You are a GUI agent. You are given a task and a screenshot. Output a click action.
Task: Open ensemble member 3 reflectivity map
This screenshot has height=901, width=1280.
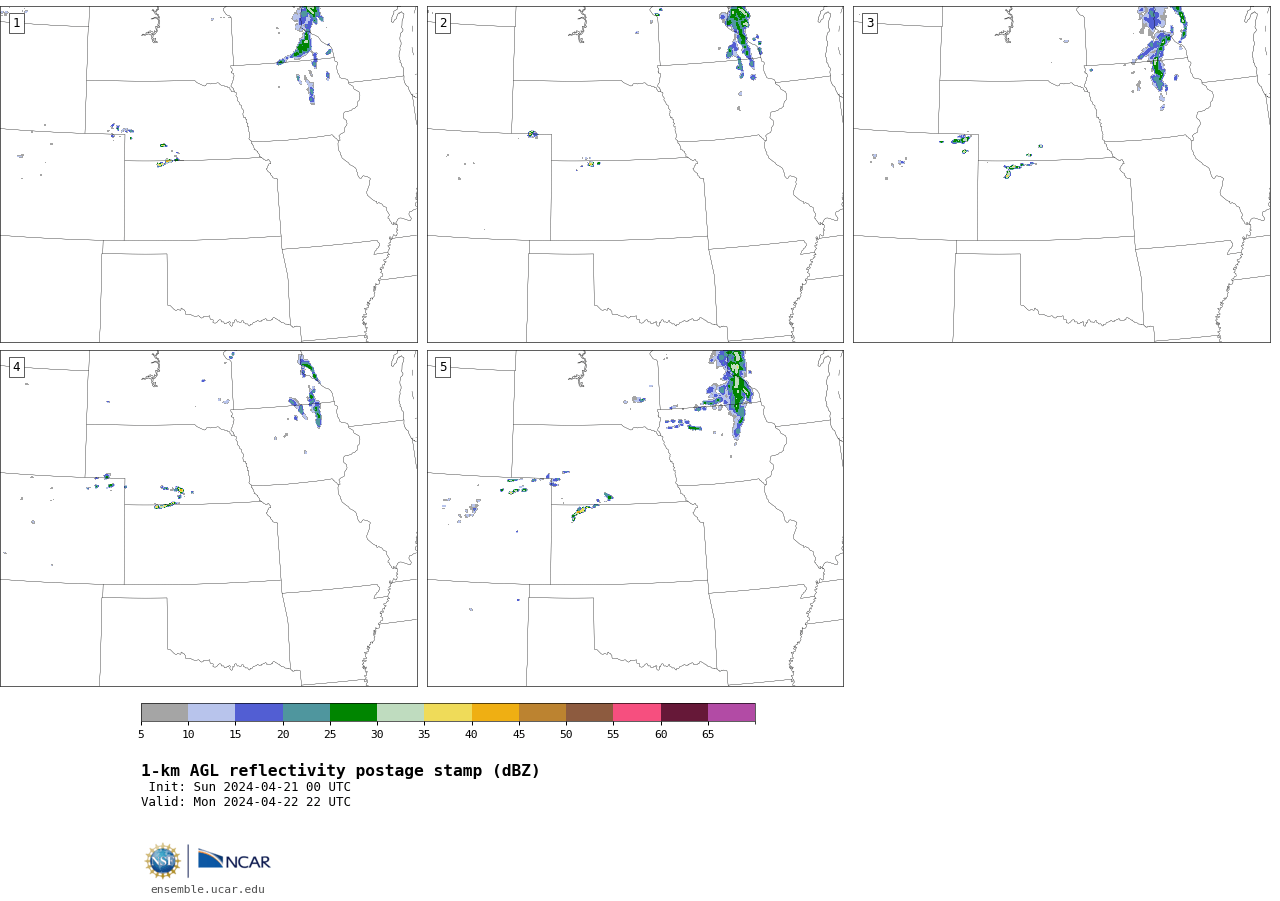(x=1061, y=174)
